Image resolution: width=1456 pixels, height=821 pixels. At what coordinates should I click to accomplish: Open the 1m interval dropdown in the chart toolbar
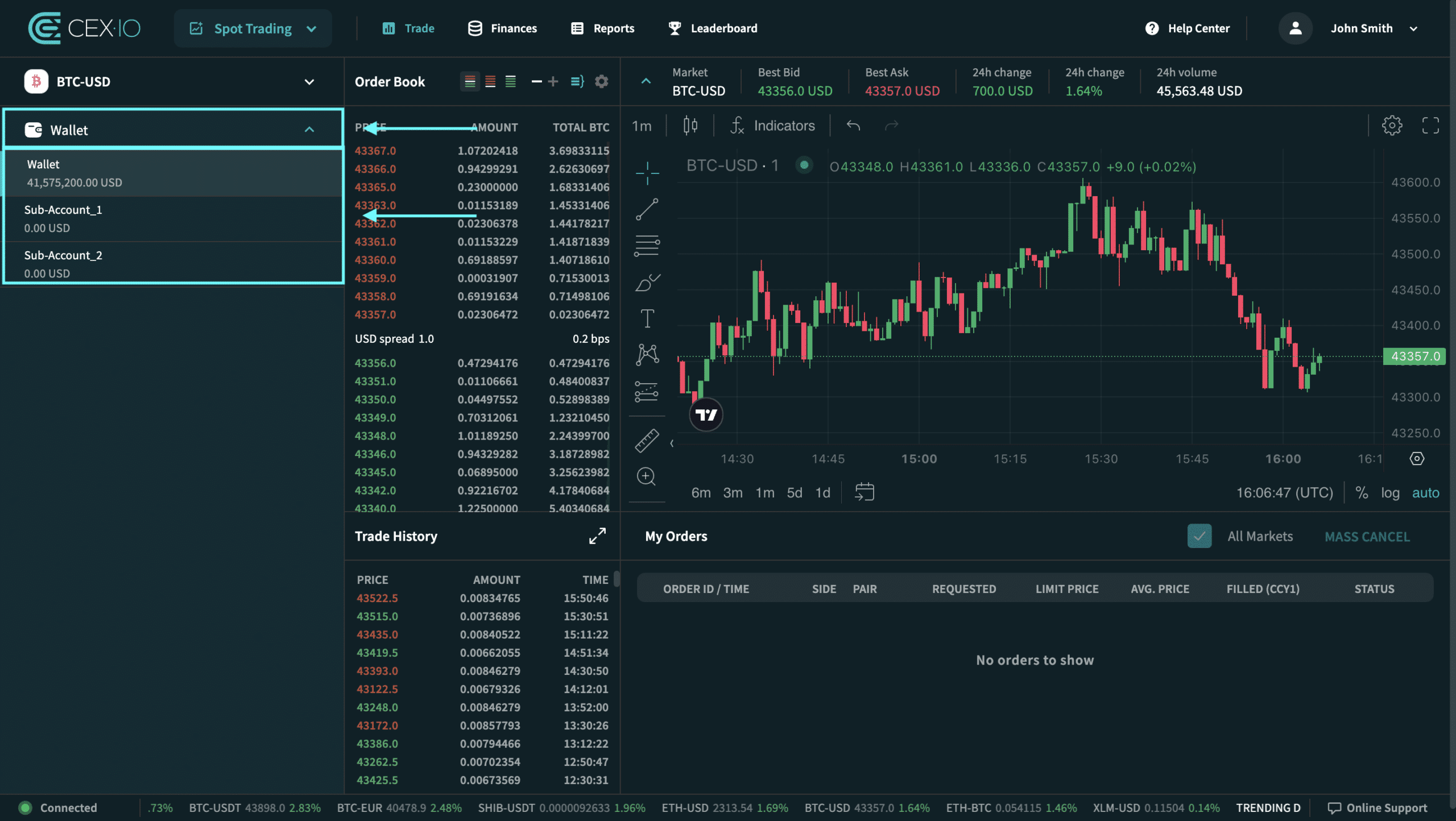642,126
